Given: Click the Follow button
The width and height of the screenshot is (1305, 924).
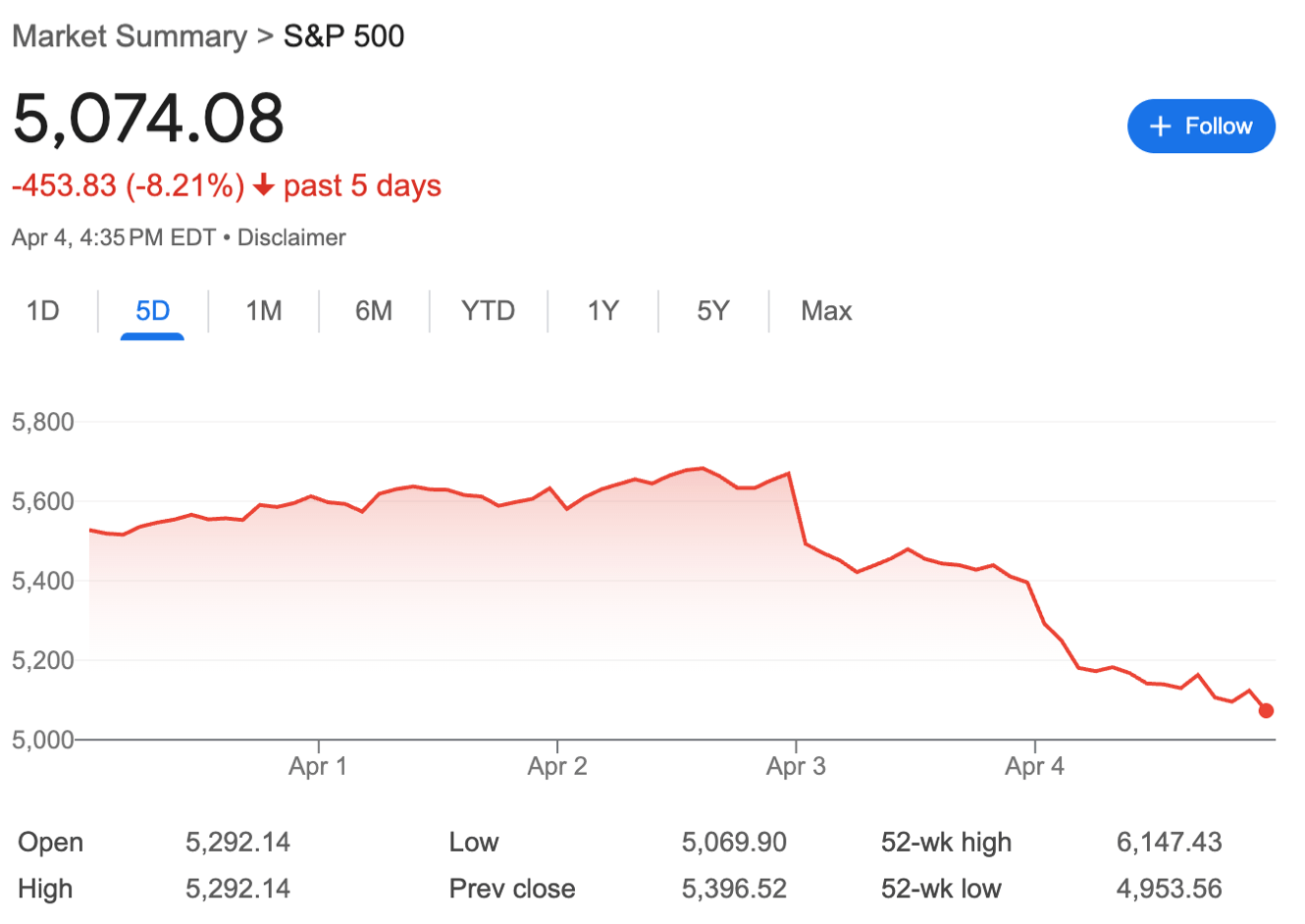Looking at the screenshot, I should [1200, 127].
